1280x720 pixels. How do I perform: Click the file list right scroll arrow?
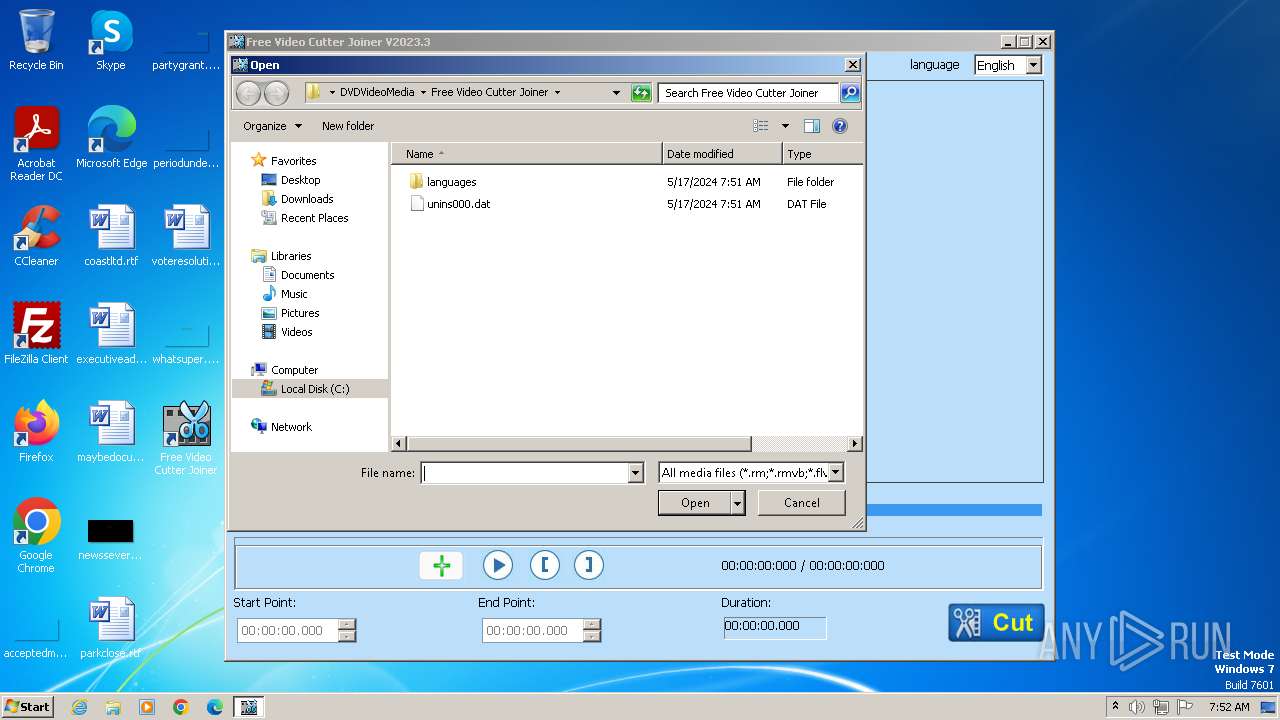[855, 444]
